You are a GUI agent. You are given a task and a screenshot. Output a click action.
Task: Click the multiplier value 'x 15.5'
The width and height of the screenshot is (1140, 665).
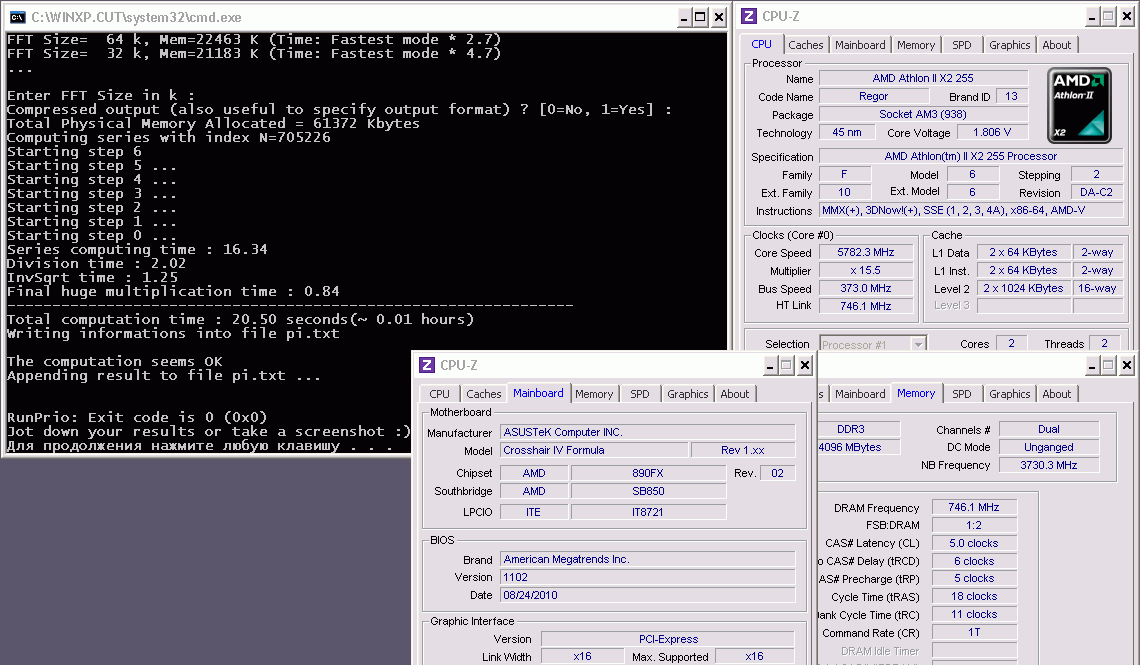866,270
